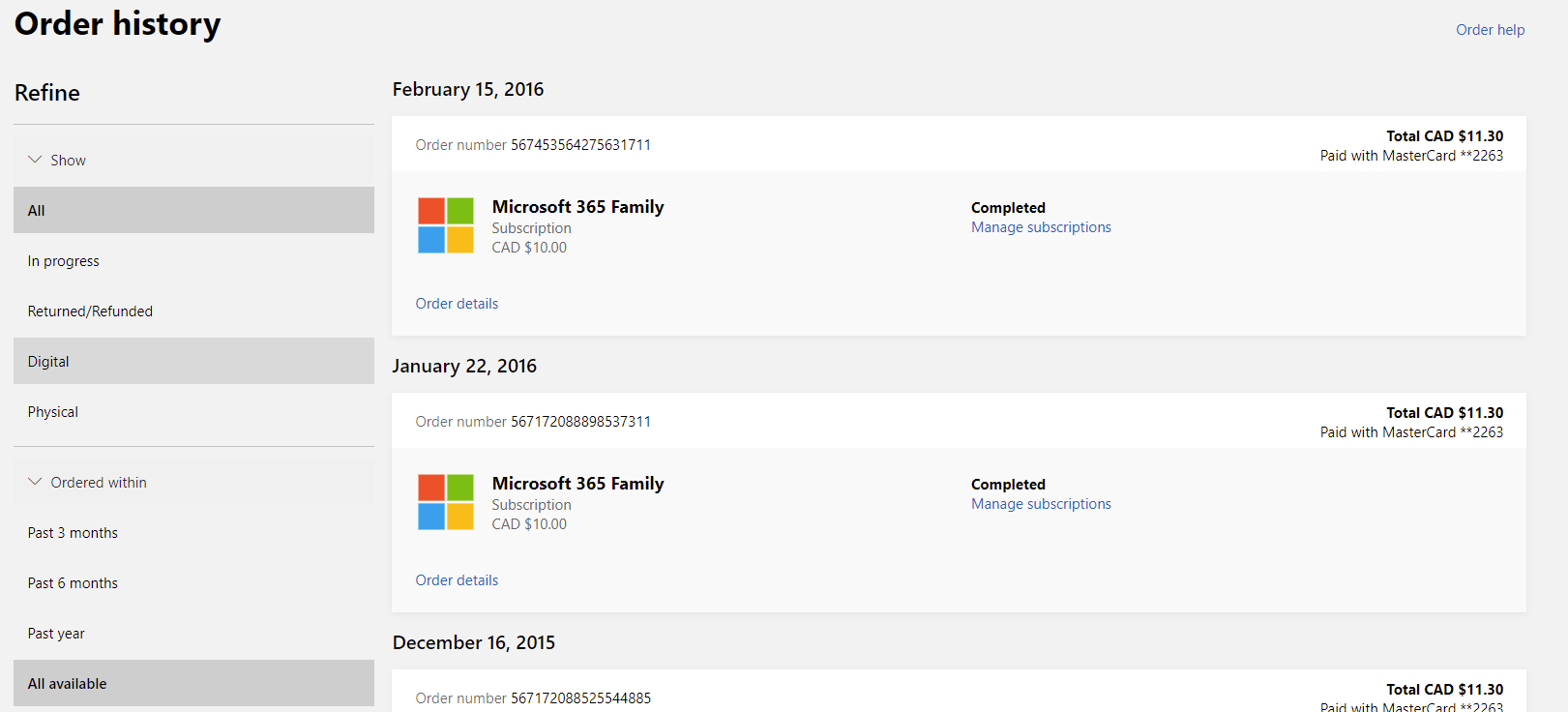Image resolution: width=1568 pixels, height=712 pixels.
Task: Filter by Returned/Refunded orders
Action: (90, 311)
